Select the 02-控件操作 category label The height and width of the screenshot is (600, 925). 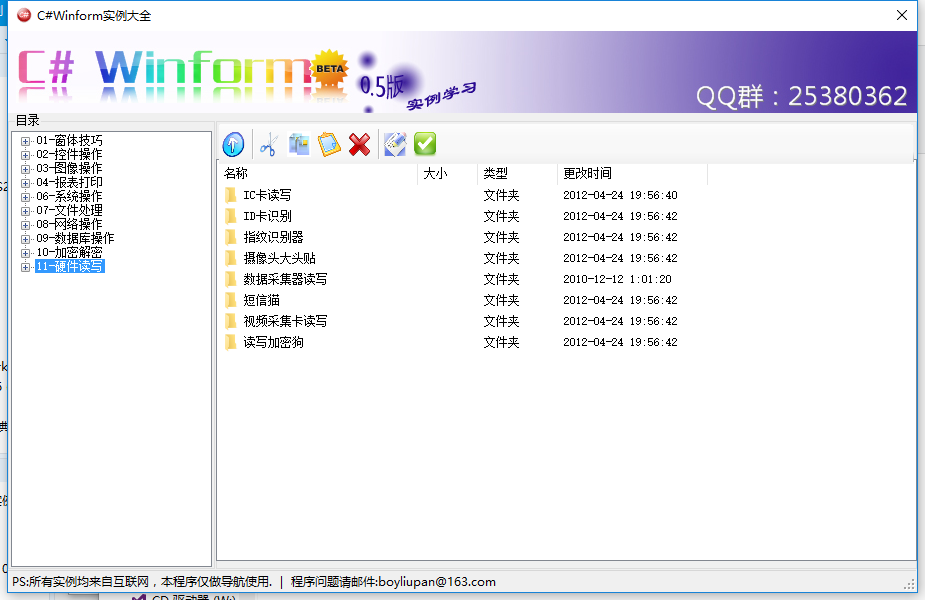pyautogui.click(x=70, y=155)
